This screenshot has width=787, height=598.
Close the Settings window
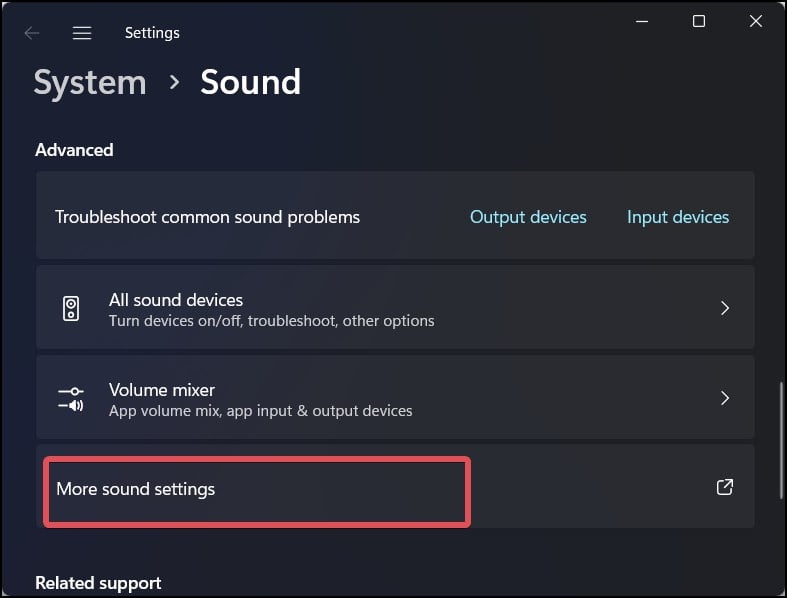pos(756,22)
